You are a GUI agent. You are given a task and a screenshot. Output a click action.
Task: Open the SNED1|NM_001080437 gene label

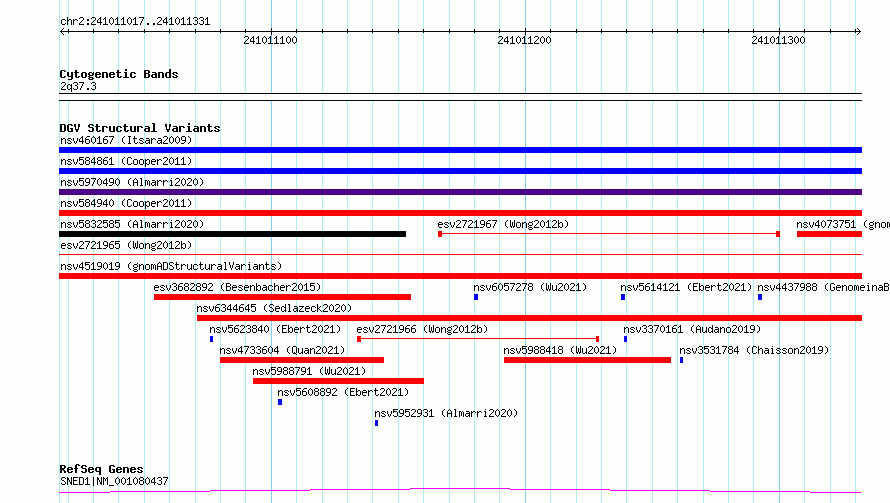114,481
